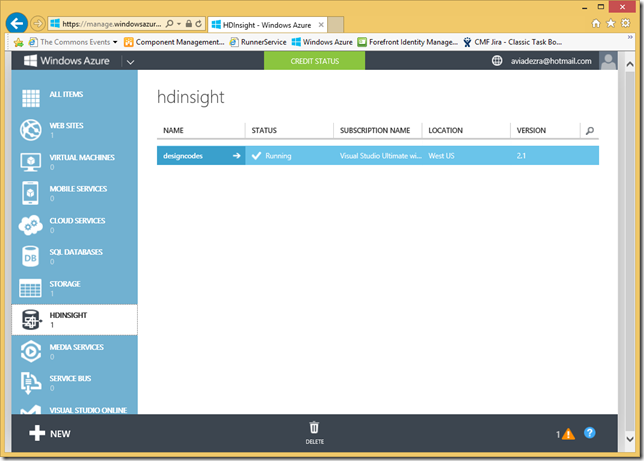Open the CMF Jira Classic Task Board bookmark

(512, 42)
